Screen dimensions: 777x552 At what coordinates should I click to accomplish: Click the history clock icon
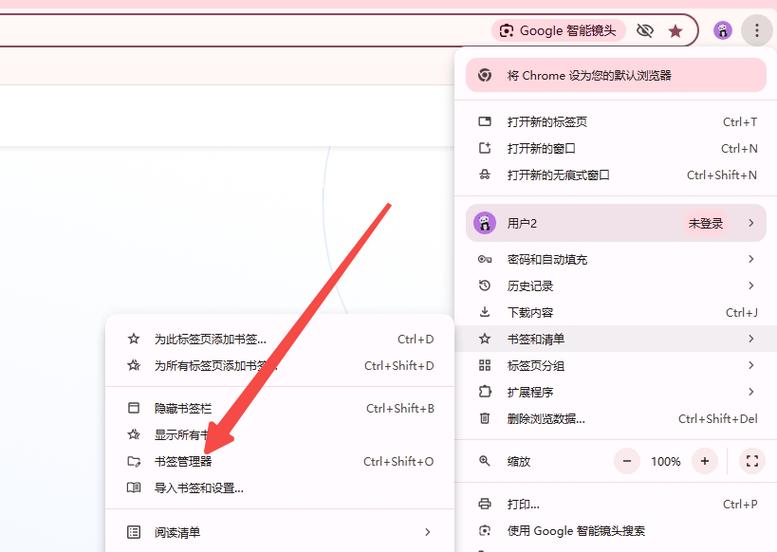(485, 285)
